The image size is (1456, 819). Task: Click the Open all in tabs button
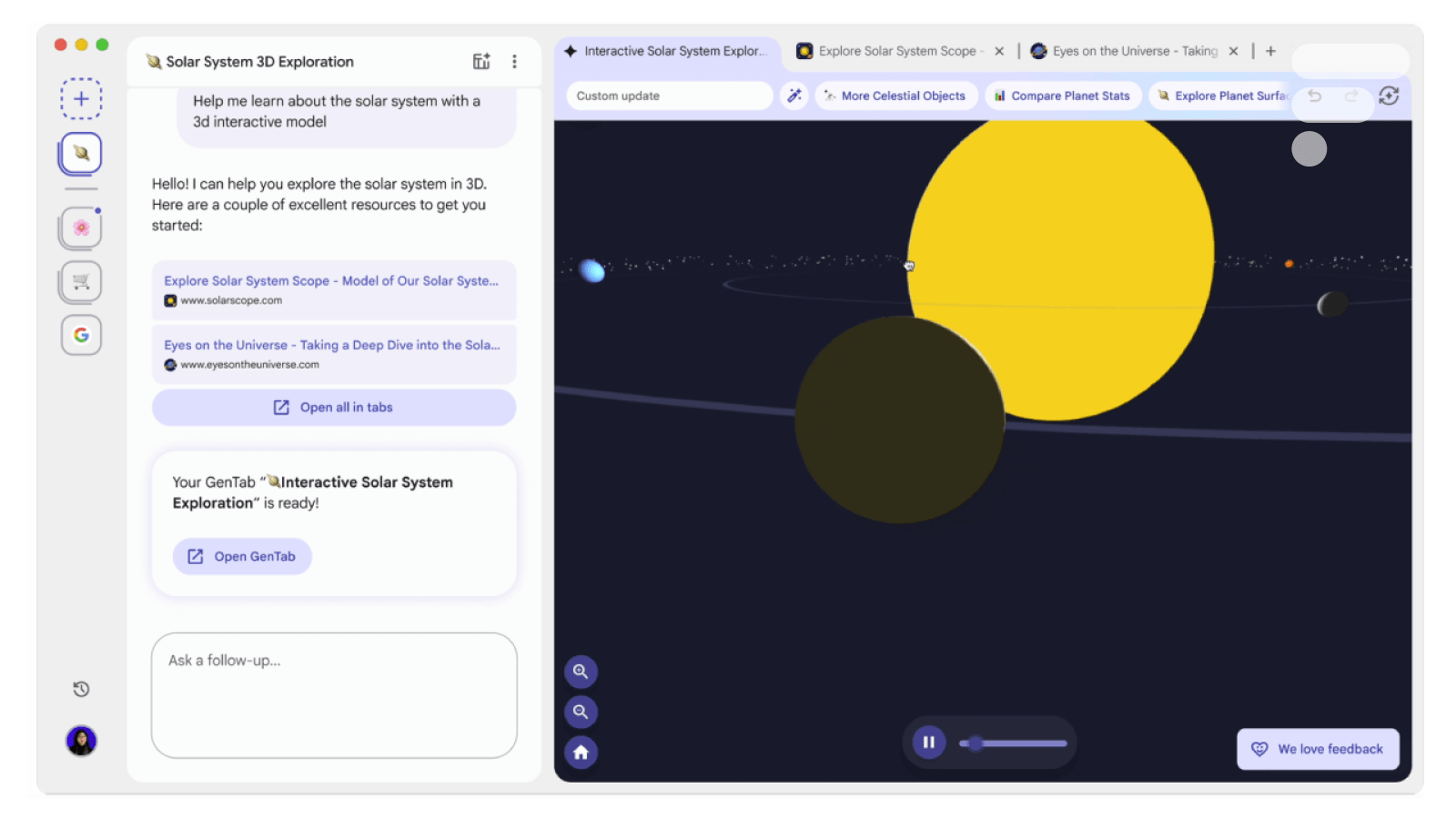click(333, 407)
